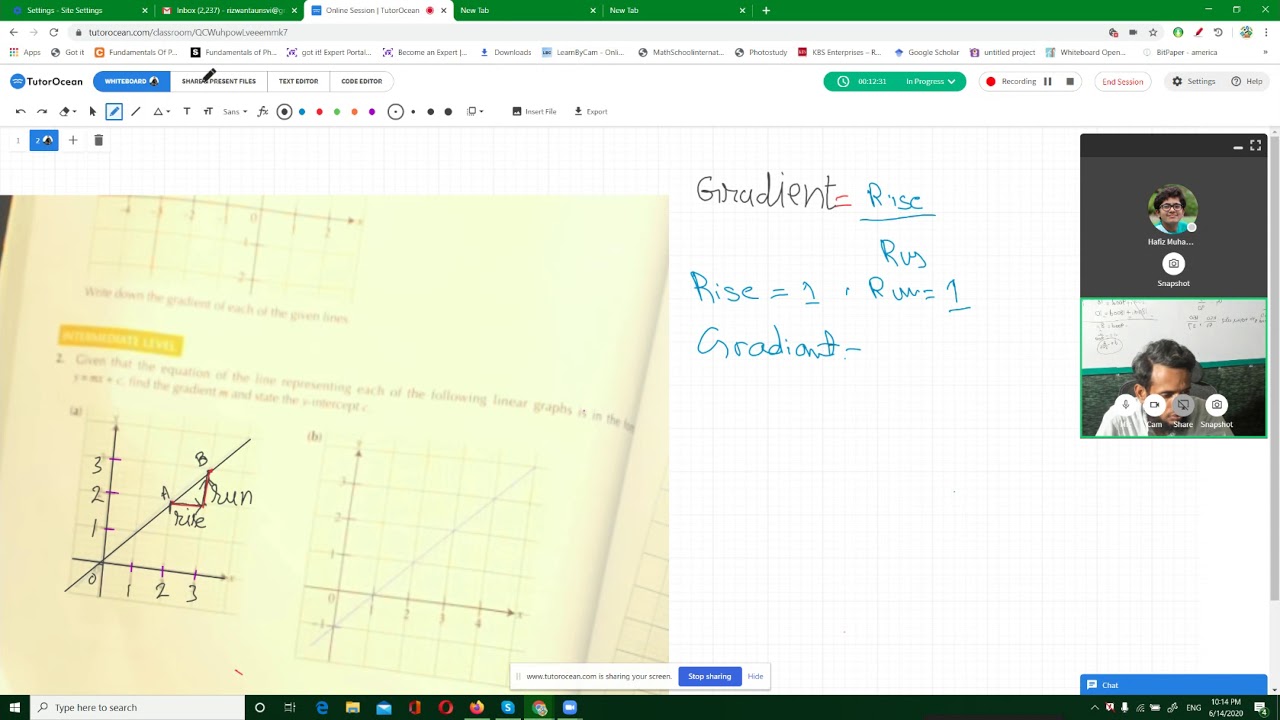The width and height of the screenshot is (1280, 720).
Task: Select the straight line tool
Action: (136, 111)
